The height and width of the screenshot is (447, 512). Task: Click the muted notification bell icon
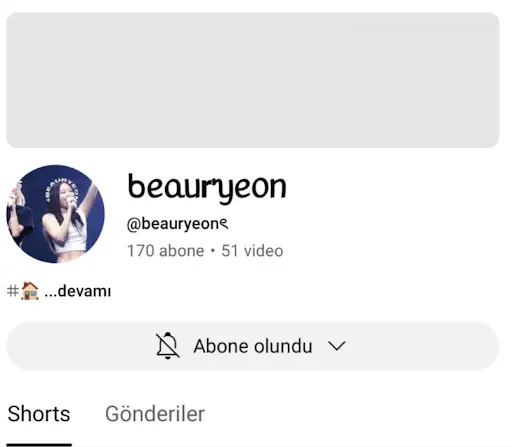point(168,346)
